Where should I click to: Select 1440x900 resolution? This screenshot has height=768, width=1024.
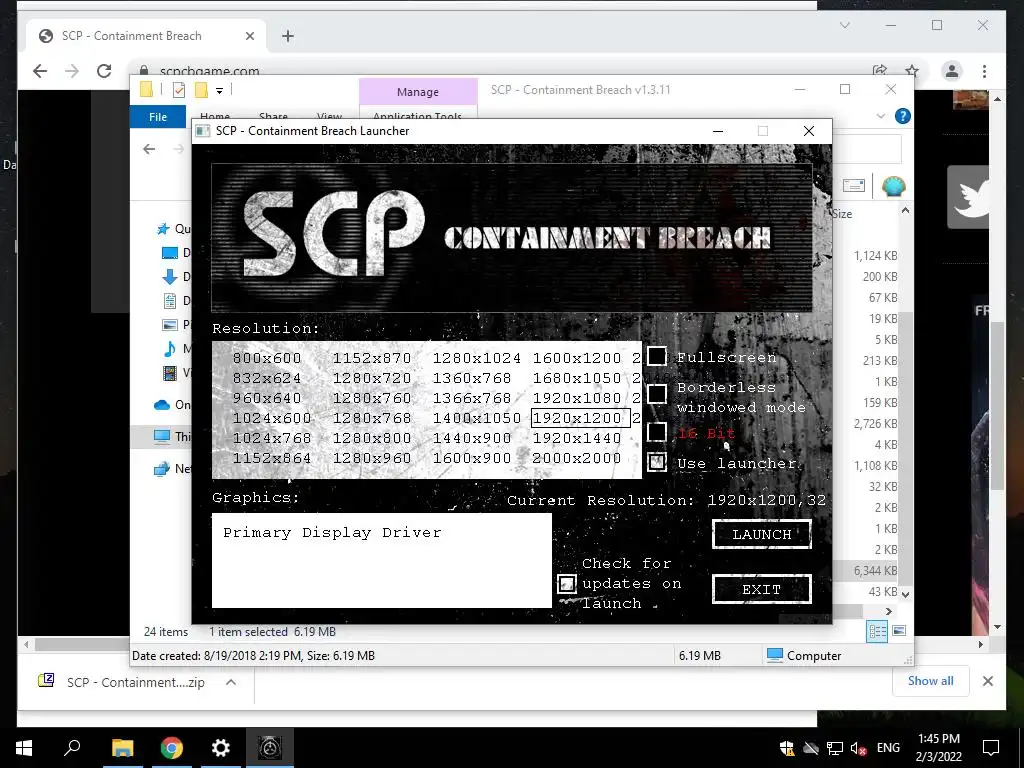[472, 438]
